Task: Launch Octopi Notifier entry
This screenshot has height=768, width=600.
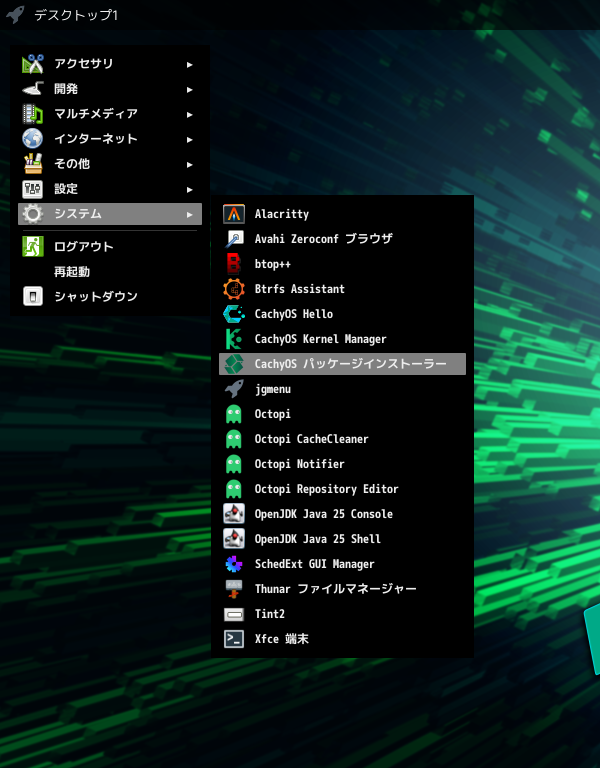Action: click(x=342, y=464)
